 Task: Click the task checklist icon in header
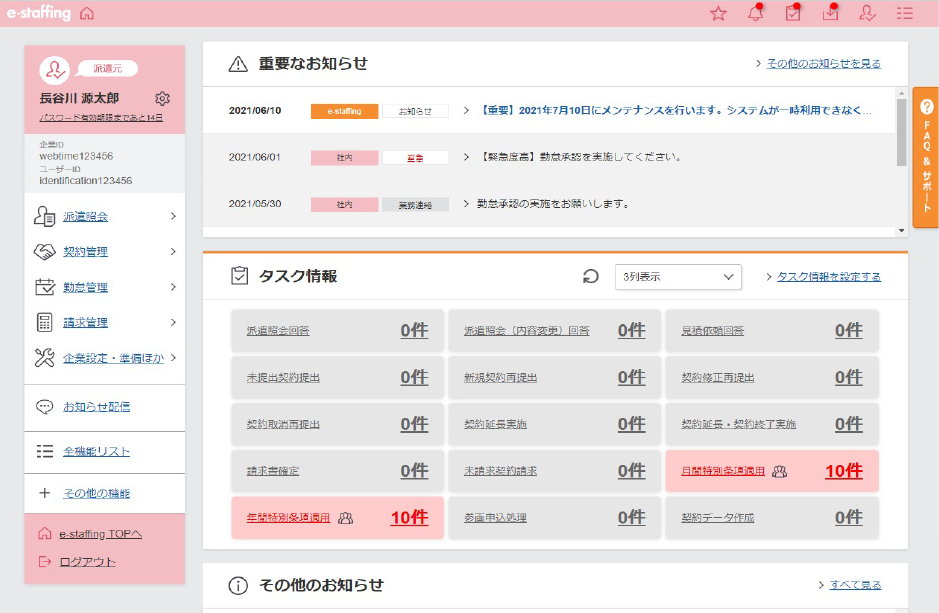(x=793, y=14)
